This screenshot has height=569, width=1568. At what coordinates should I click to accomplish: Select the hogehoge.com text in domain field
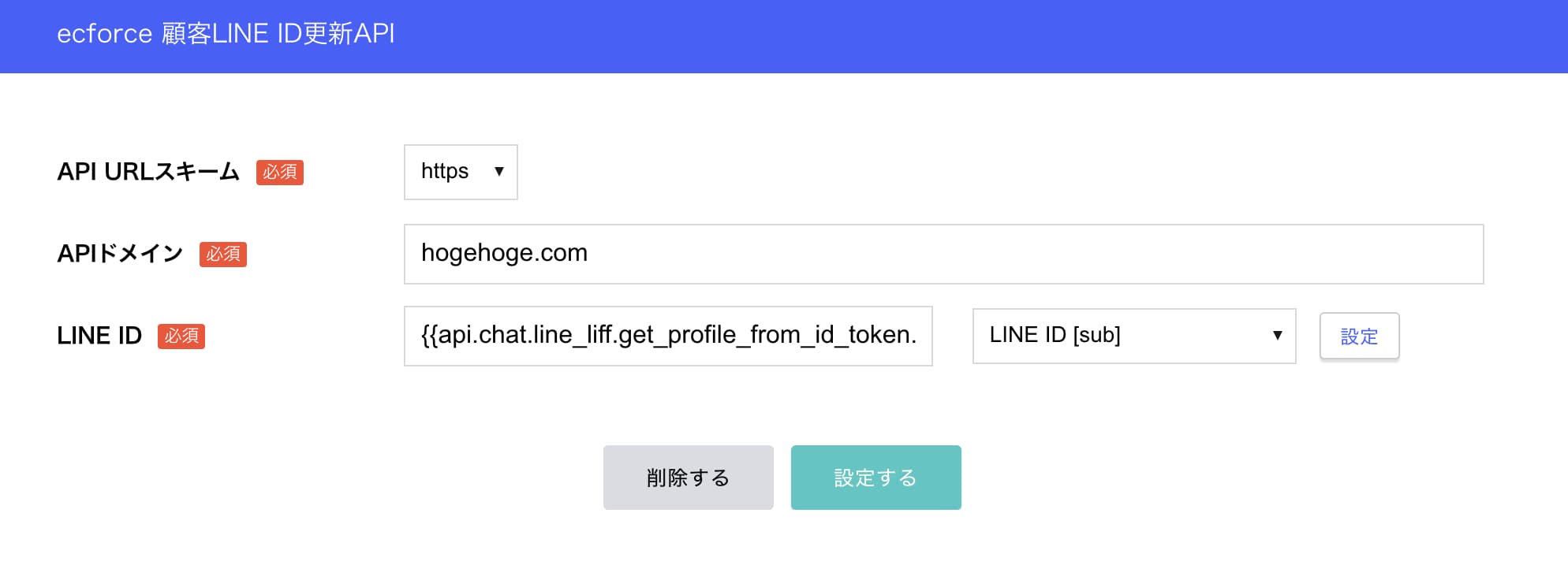click(x=502, y=253)
